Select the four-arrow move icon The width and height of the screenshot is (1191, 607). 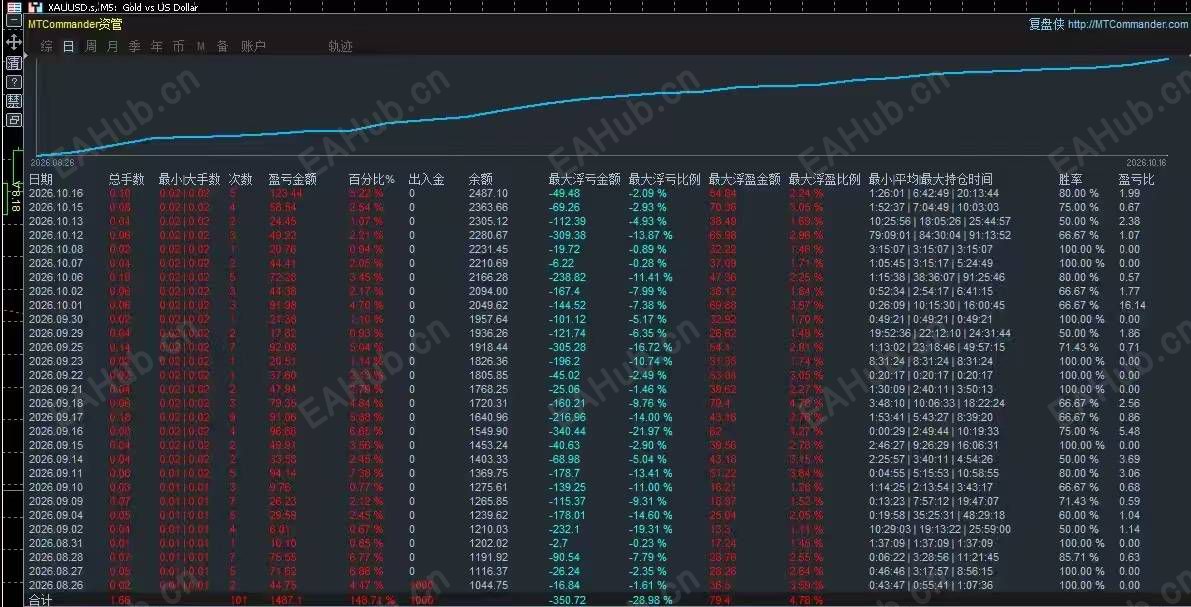(x=14, y=42)
